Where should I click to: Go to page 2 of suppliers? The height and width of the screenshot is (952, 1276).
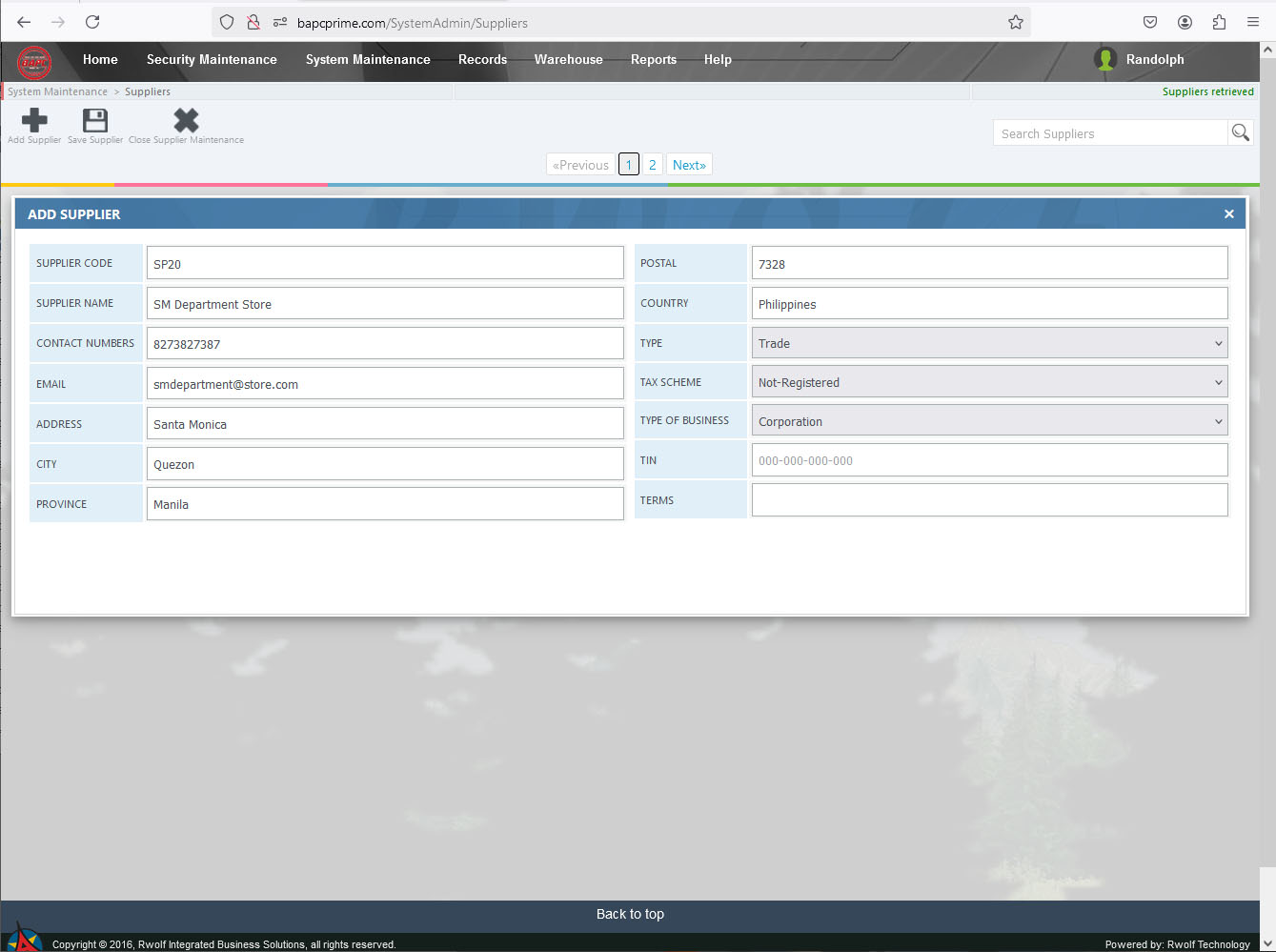point(653,165)
